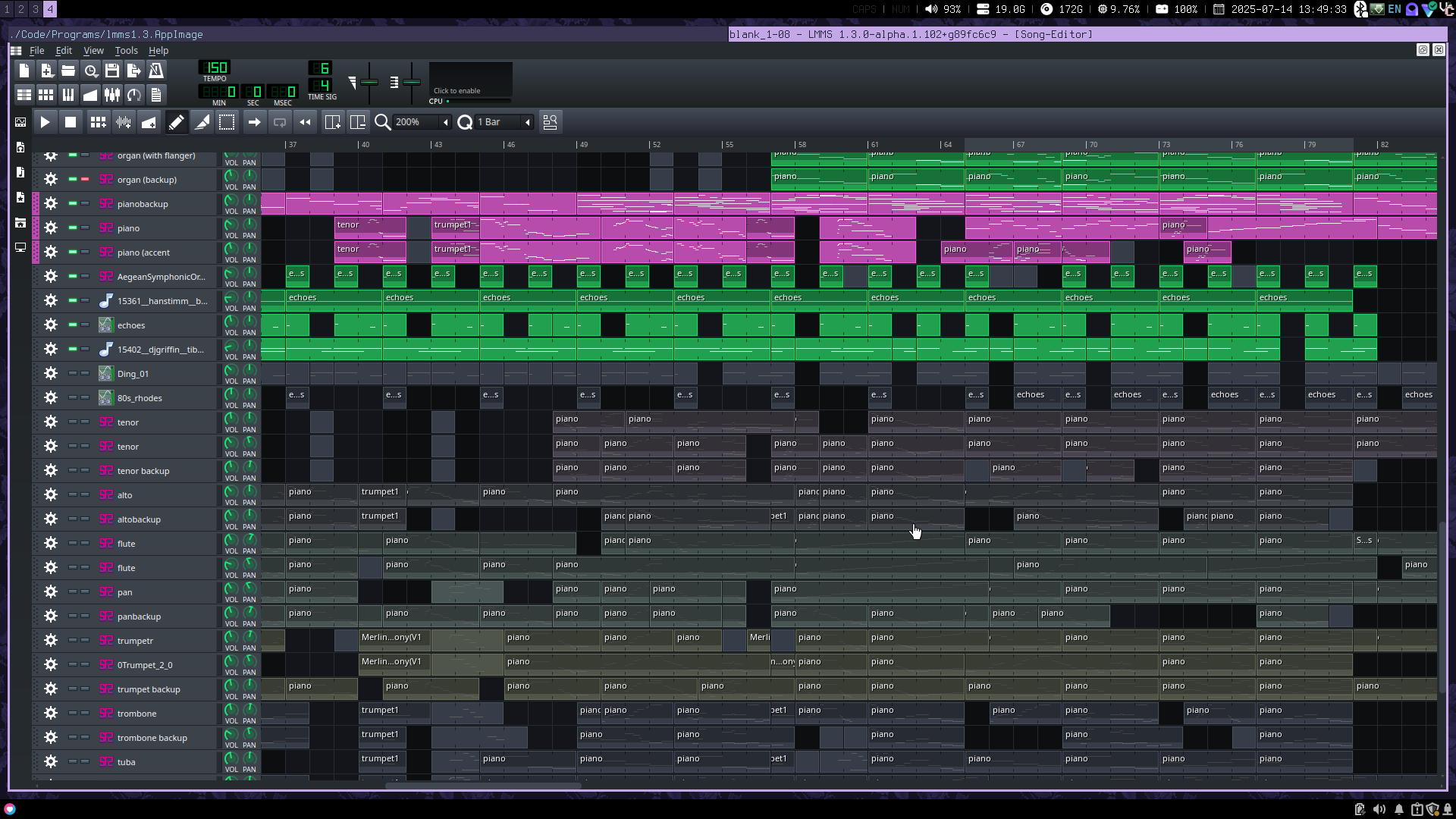Click the Stop playback button
Viewport: 1456px width, 819px height.
71,122
